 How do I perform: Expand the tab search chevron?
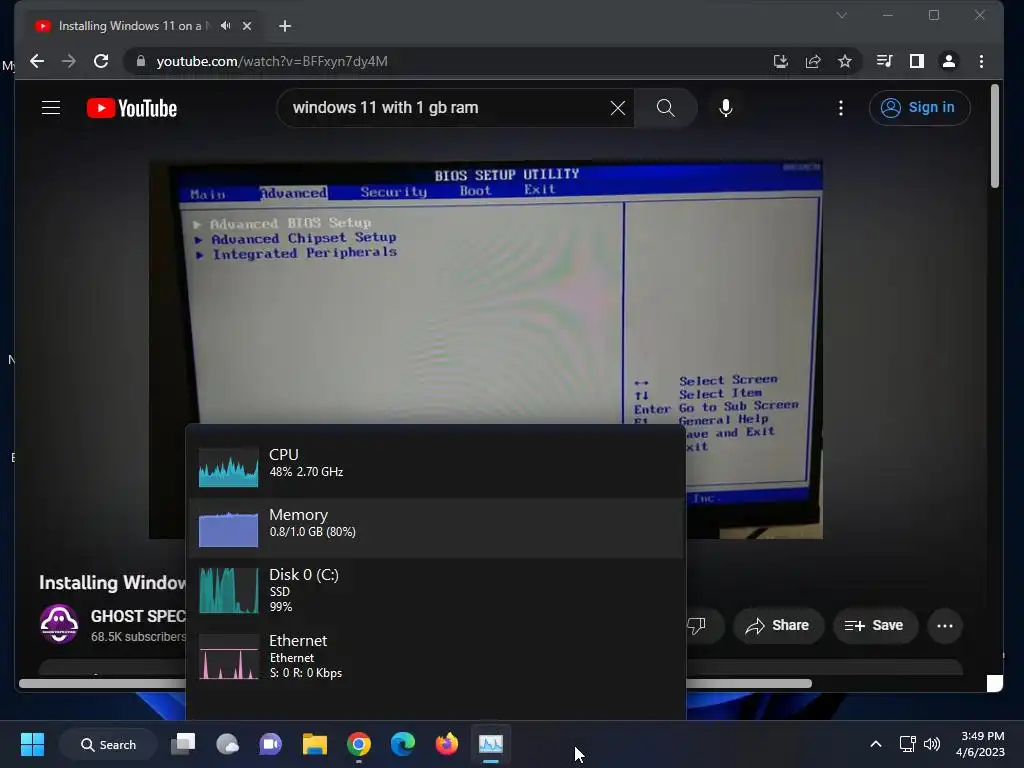[841, 15]
